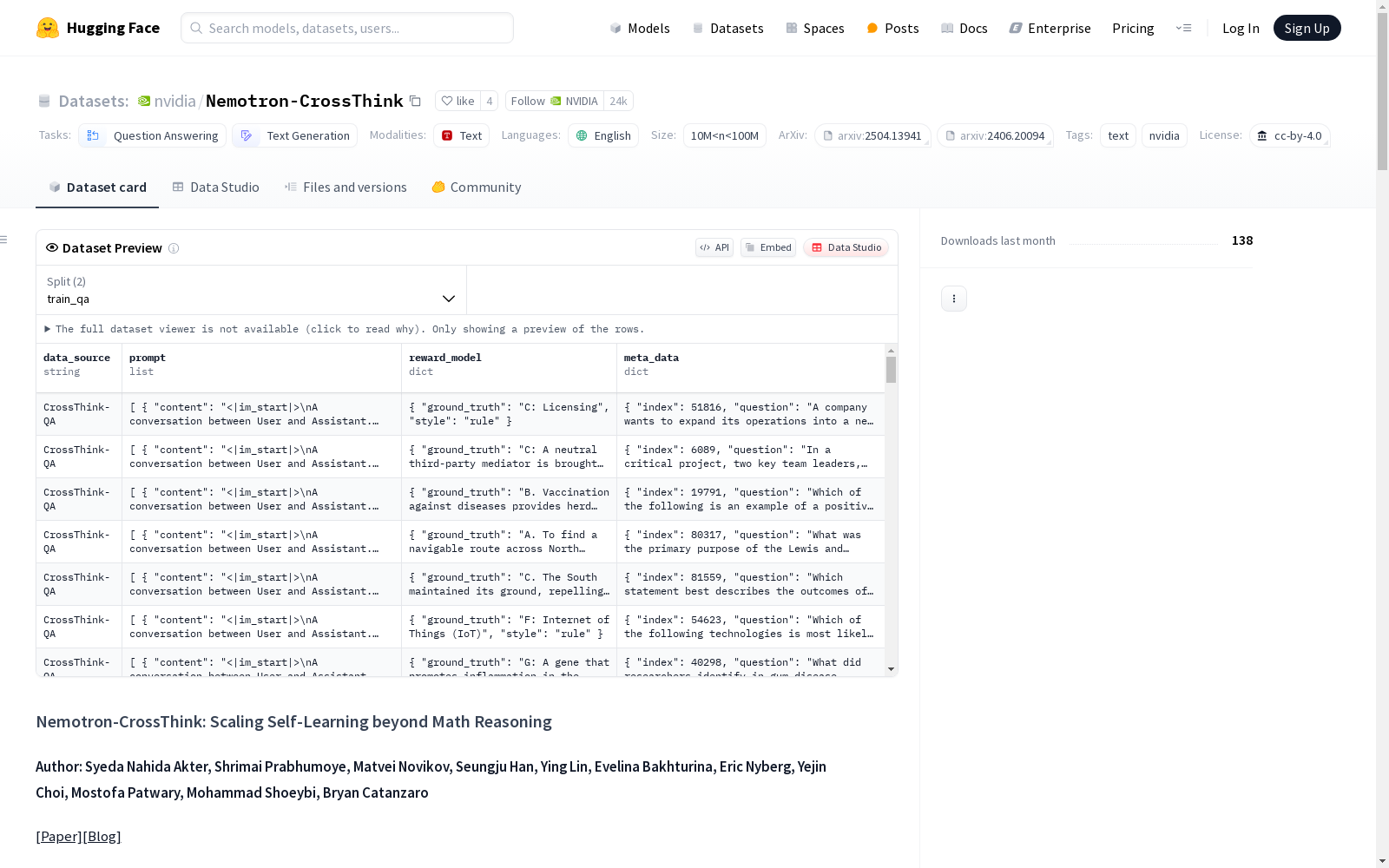Image resolution: width=1389 pixels, height=868 pixels.
Task: Click the text tag
Action: pyautogui.click(x=1118, y=135)
